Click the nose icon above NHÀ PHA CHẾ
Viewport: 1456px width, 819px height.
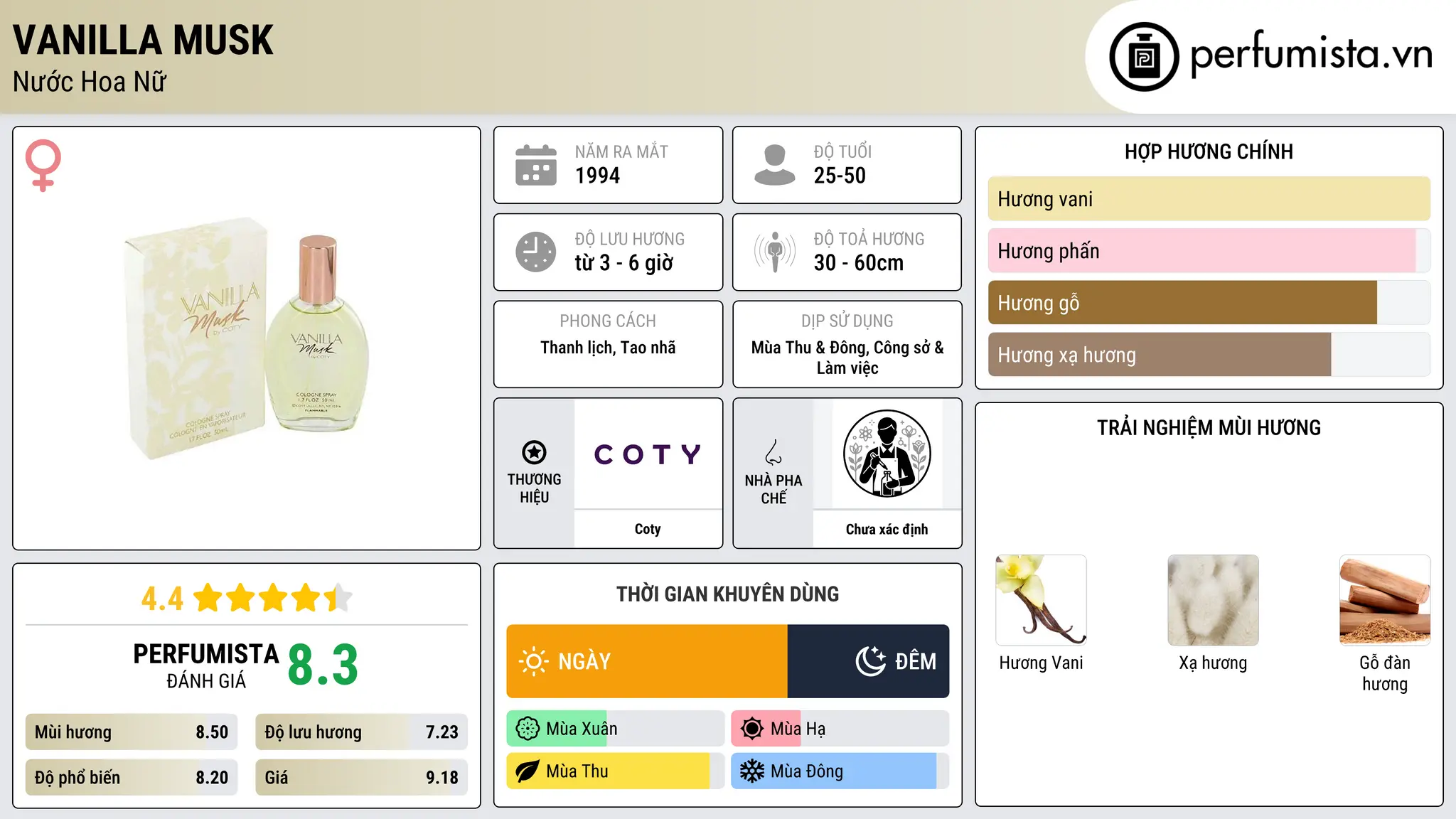click(773, 452)
